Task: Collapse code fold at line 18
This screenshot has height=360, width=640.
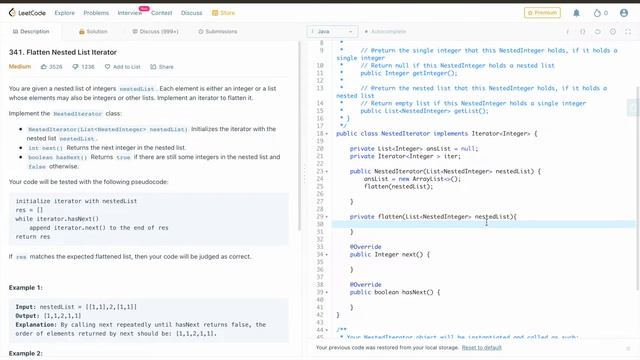Action: tap(327, 134)
